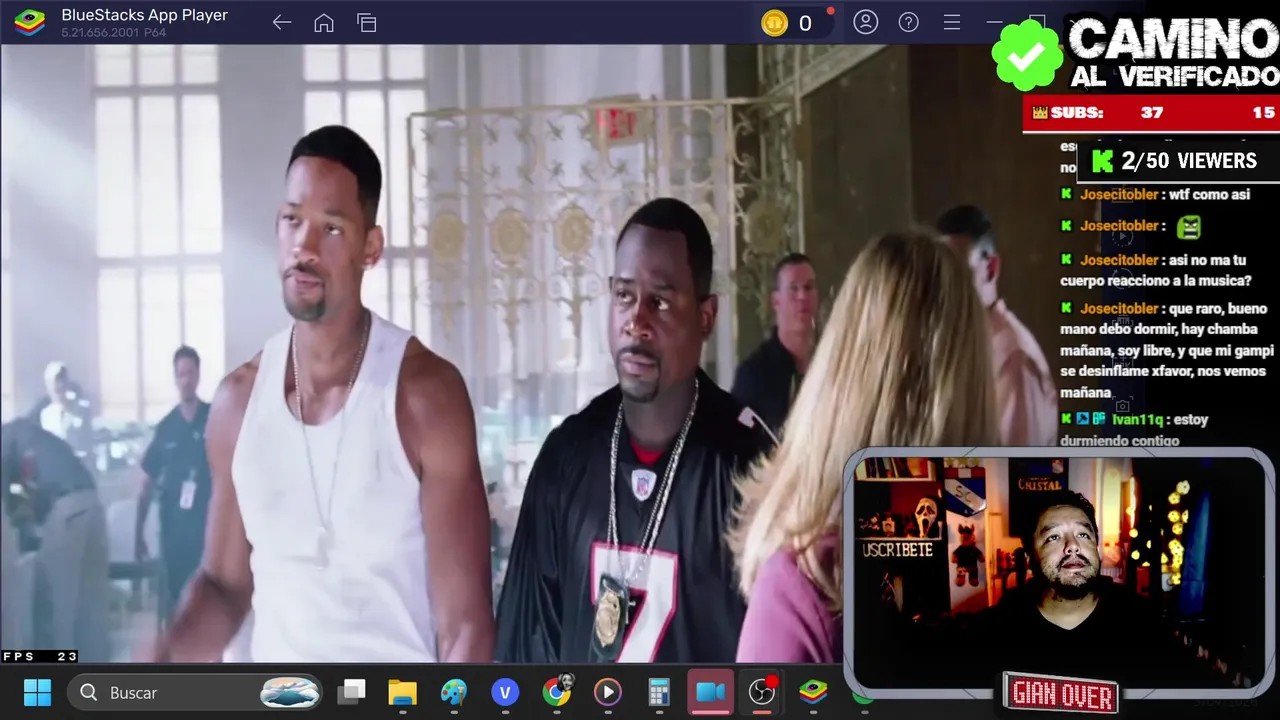
Task: Click the 'CAMINO AL VERIFICADO' banner text
Action: point(1173,53)
